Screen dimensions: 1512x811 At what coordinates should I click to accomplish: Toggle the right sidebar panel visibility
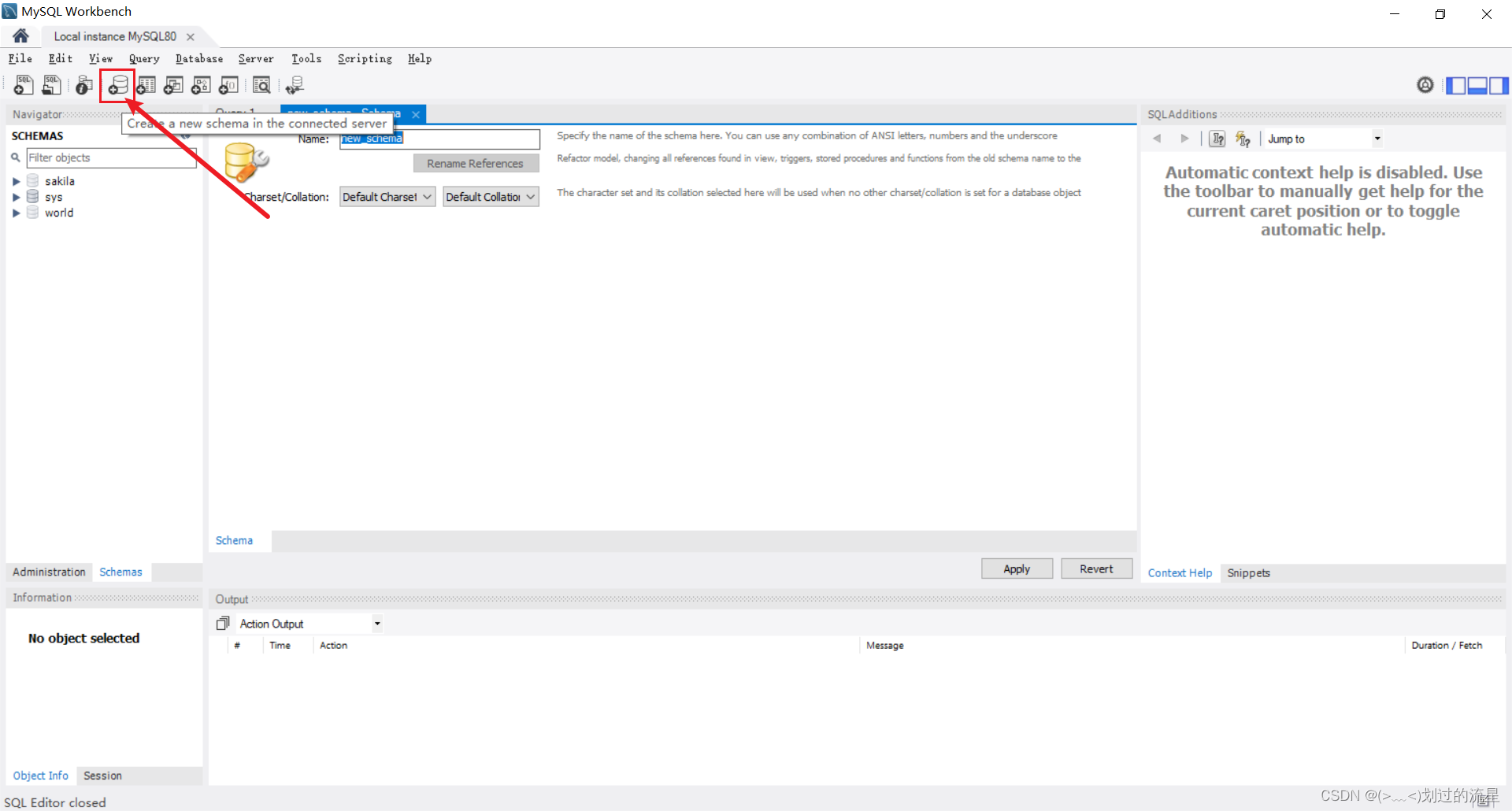pos(1499,85)
